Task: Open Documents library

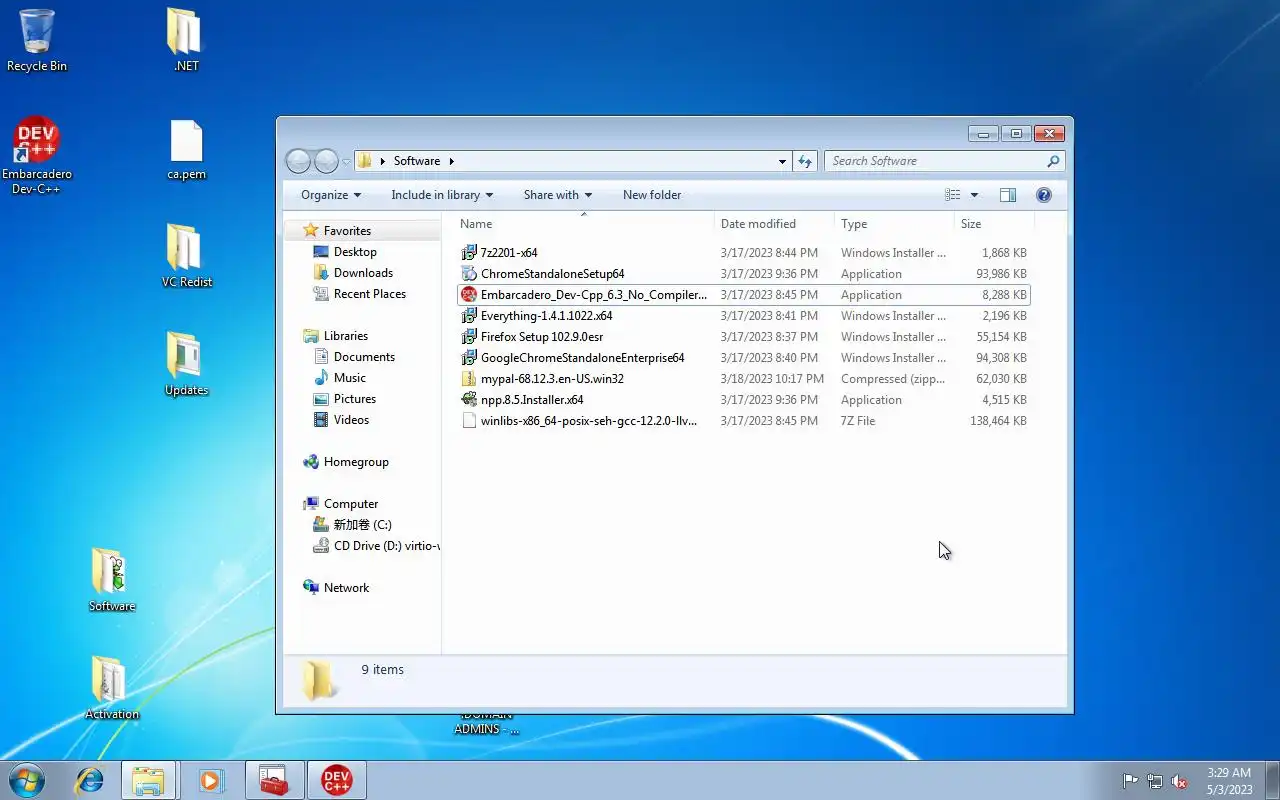Action: point(364,357)
